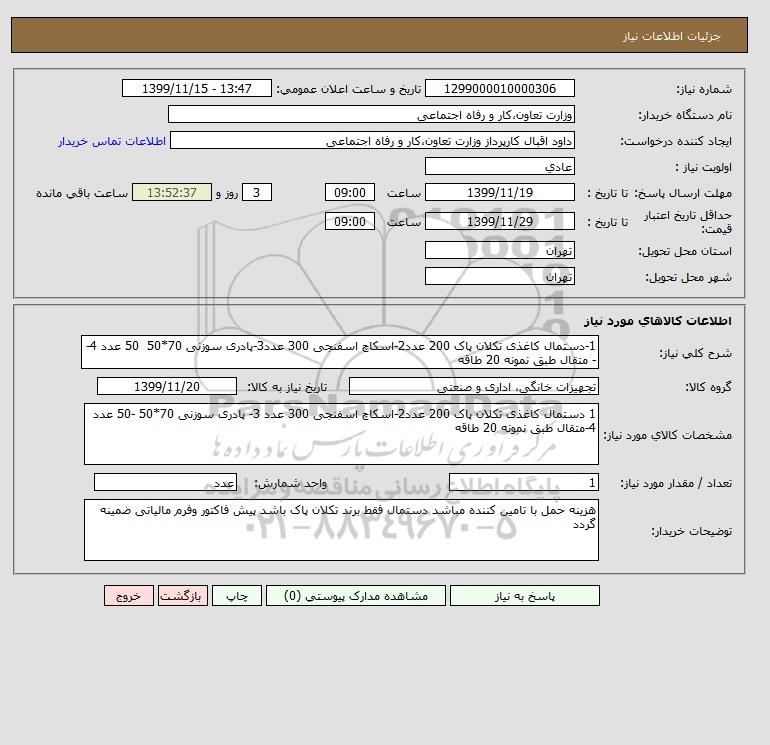Viewport: 770px width, 745px height.
Task: Click the quantity field showing 1
Action: [x=524, y=483]
